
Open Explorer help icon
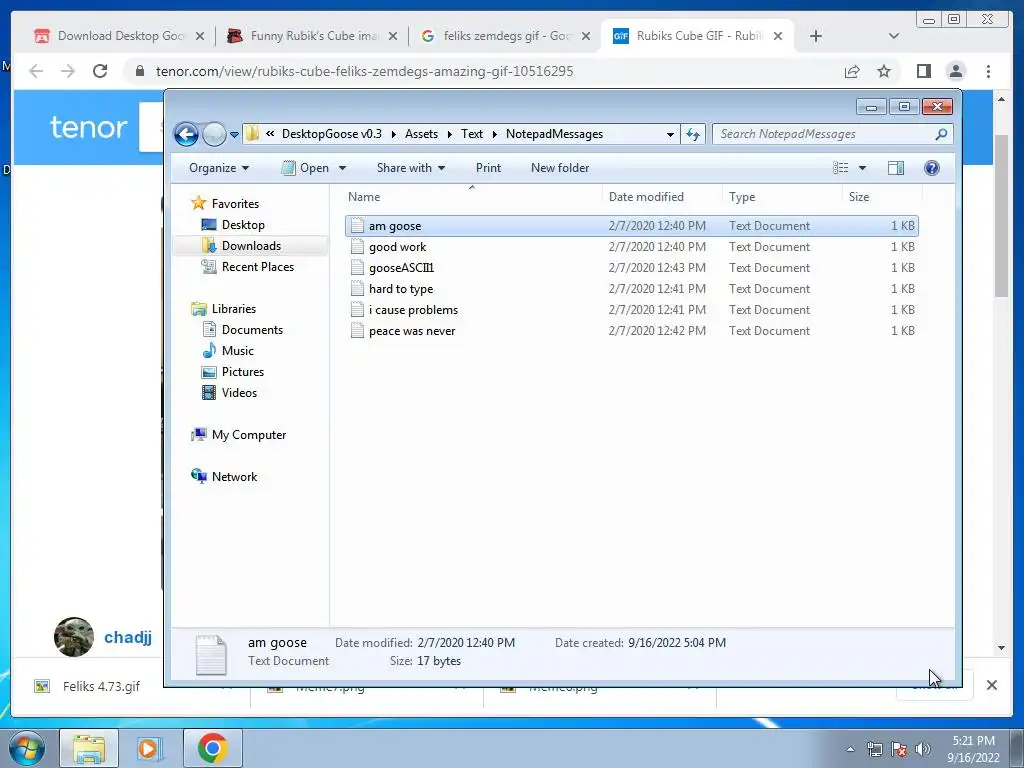click(x=932, y=168)
